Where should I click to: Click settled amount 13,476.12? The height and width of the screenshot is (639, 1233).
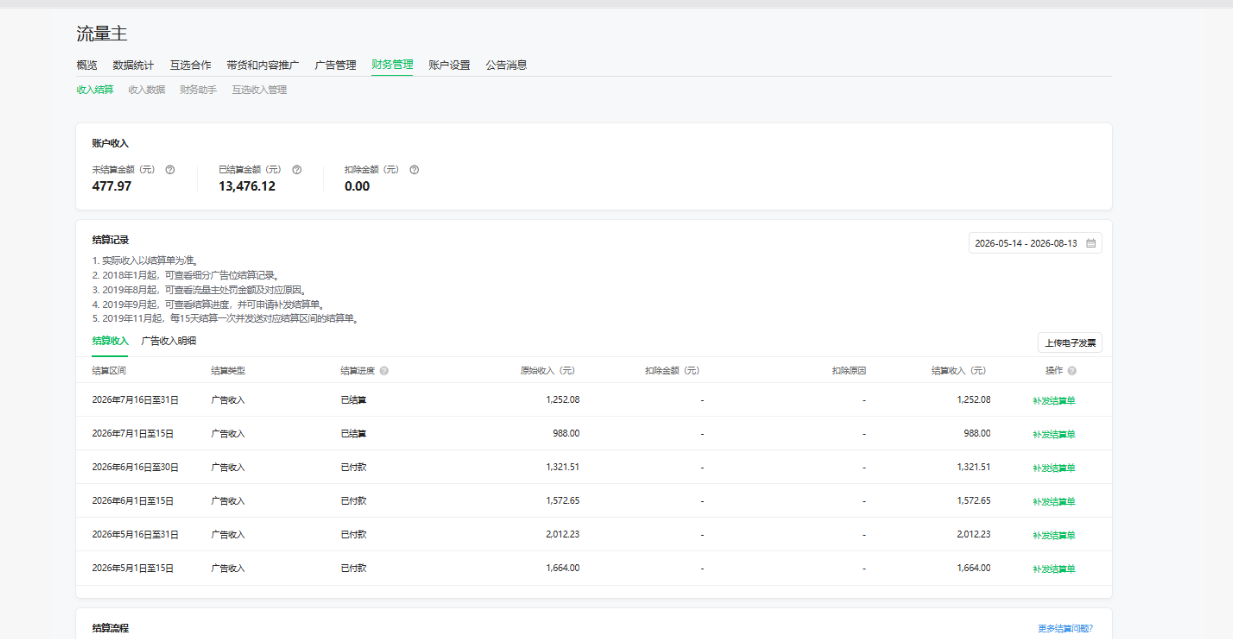coord(247,187)
